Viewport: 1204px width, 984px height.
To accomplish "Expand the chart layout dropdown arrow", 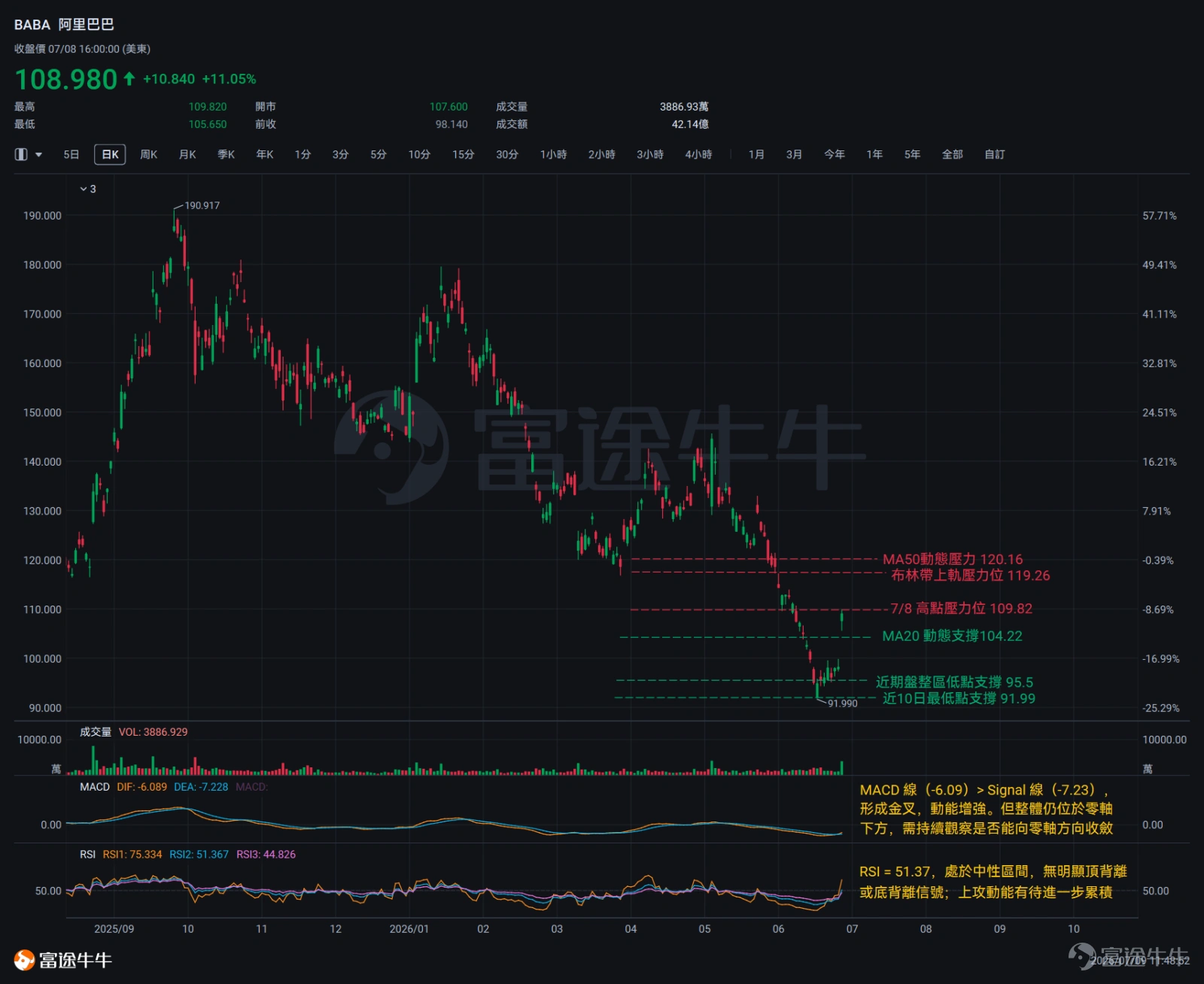I will [x=38, y=155].
